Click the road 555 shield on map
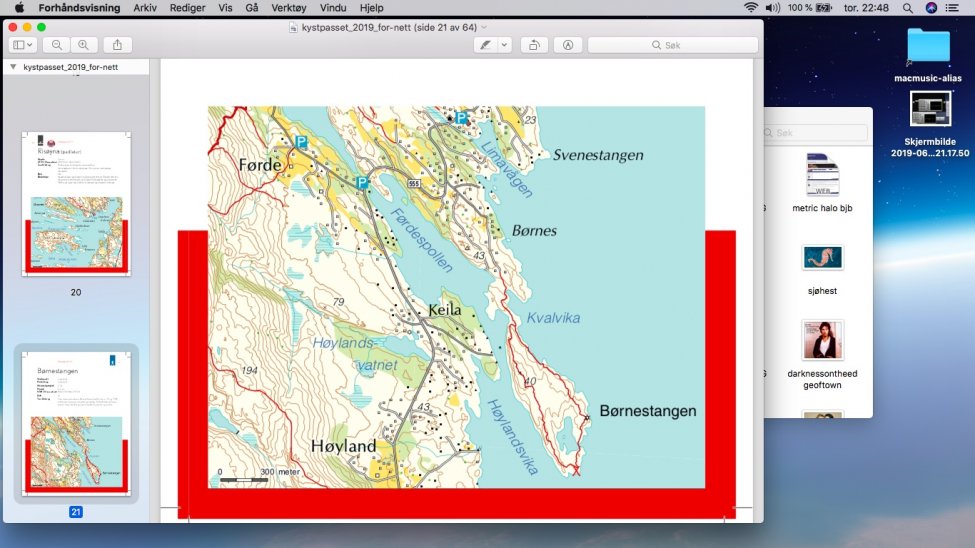 click(x=414, y=183)
